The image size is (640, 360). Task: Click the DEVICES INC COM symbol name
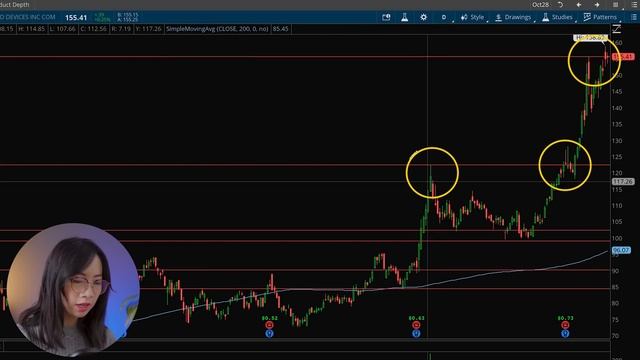pyautogui.click(x=28, y=17)
